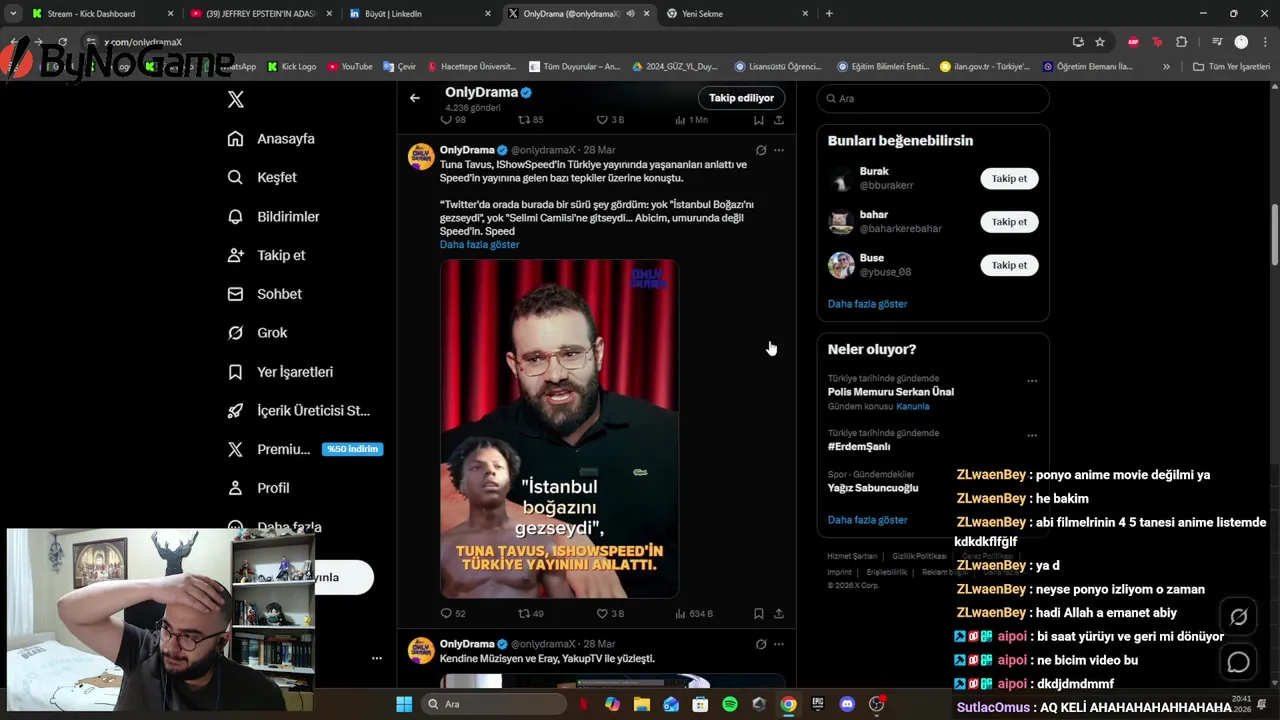Retweet the top tweet with 85 retweets
The height and width of the screenshot is (720, 1280).
(530, 120)
